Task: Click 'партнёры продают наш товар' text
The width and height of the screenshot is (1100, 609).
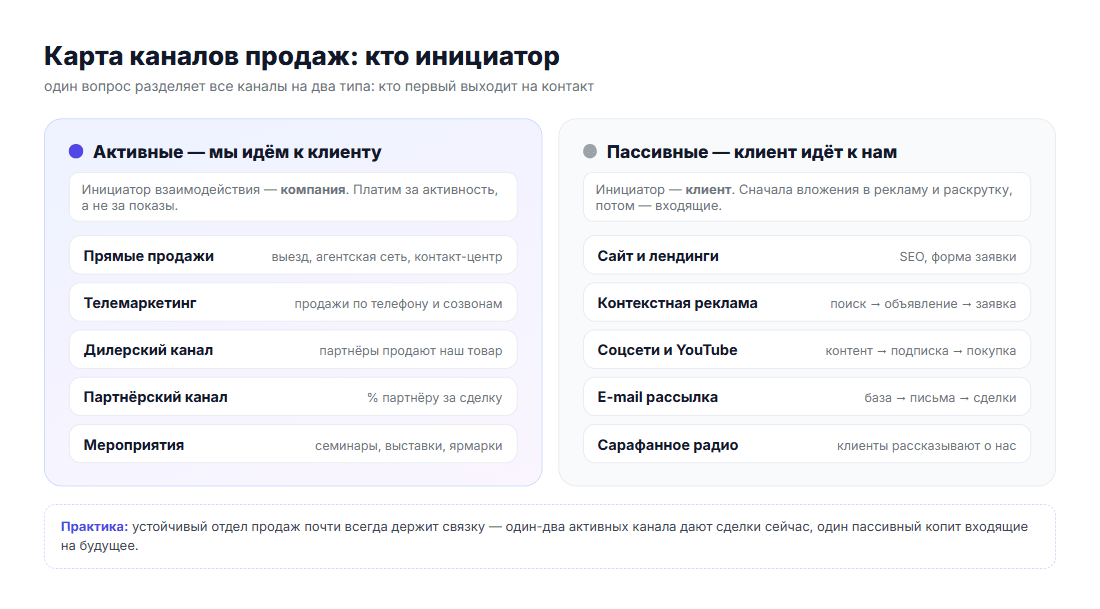Action: pyautogui.click(x=411, y=351)
